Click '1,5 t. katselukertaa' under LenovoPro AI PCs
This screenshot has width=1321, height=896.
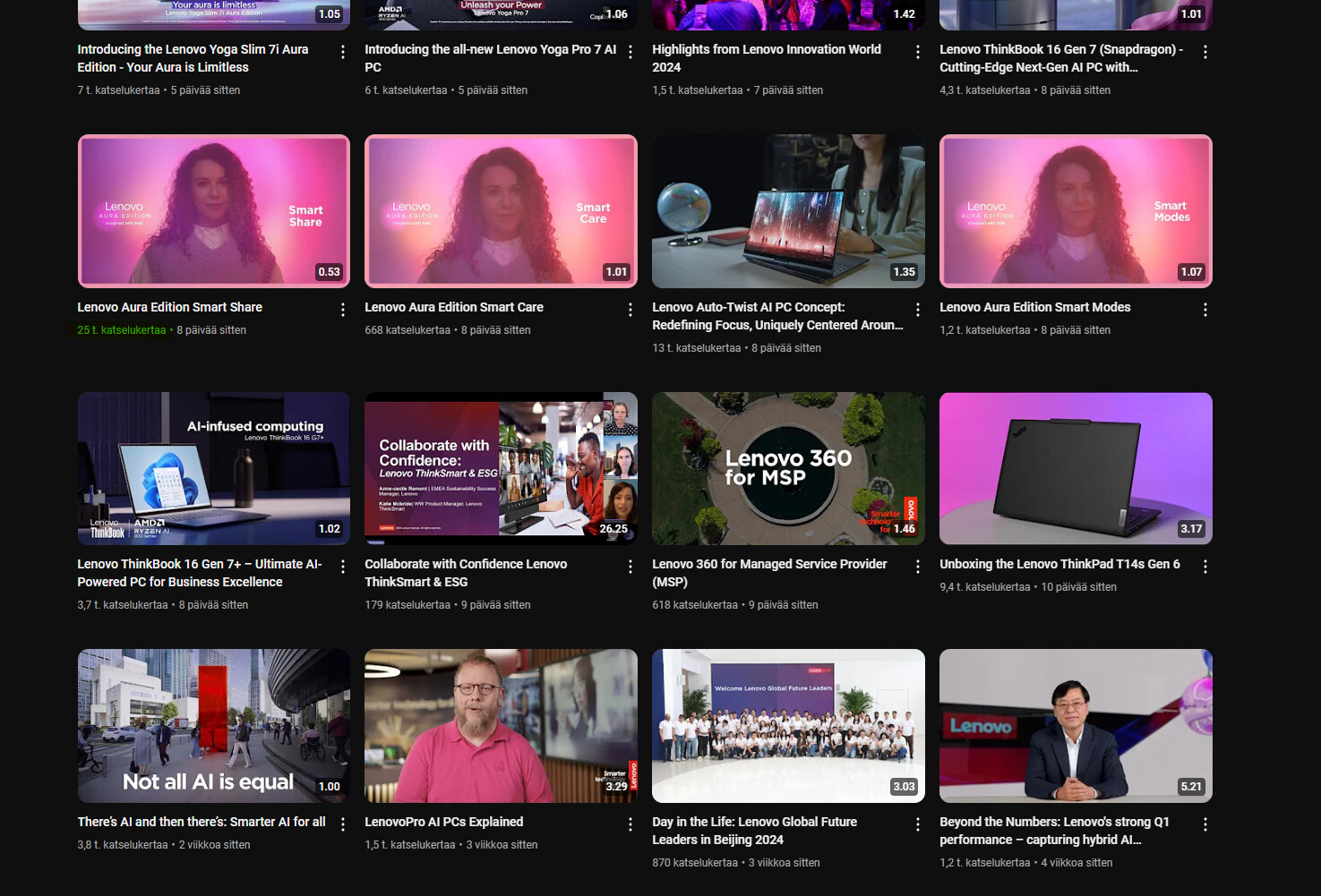[410, 845]
